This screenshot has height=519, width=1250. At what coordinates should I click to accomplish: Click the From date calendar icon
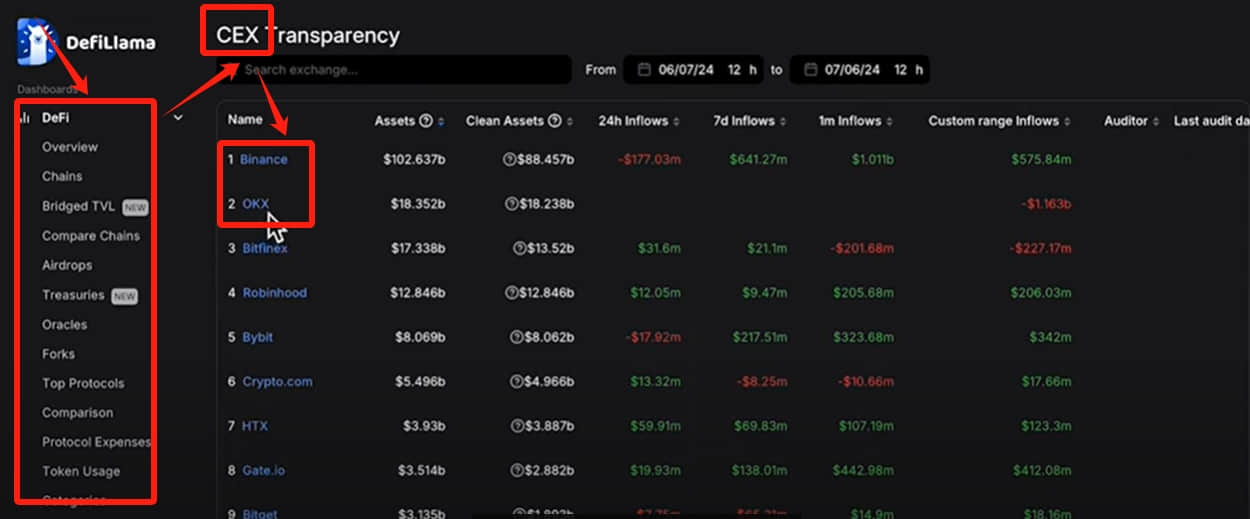point(643,70)
